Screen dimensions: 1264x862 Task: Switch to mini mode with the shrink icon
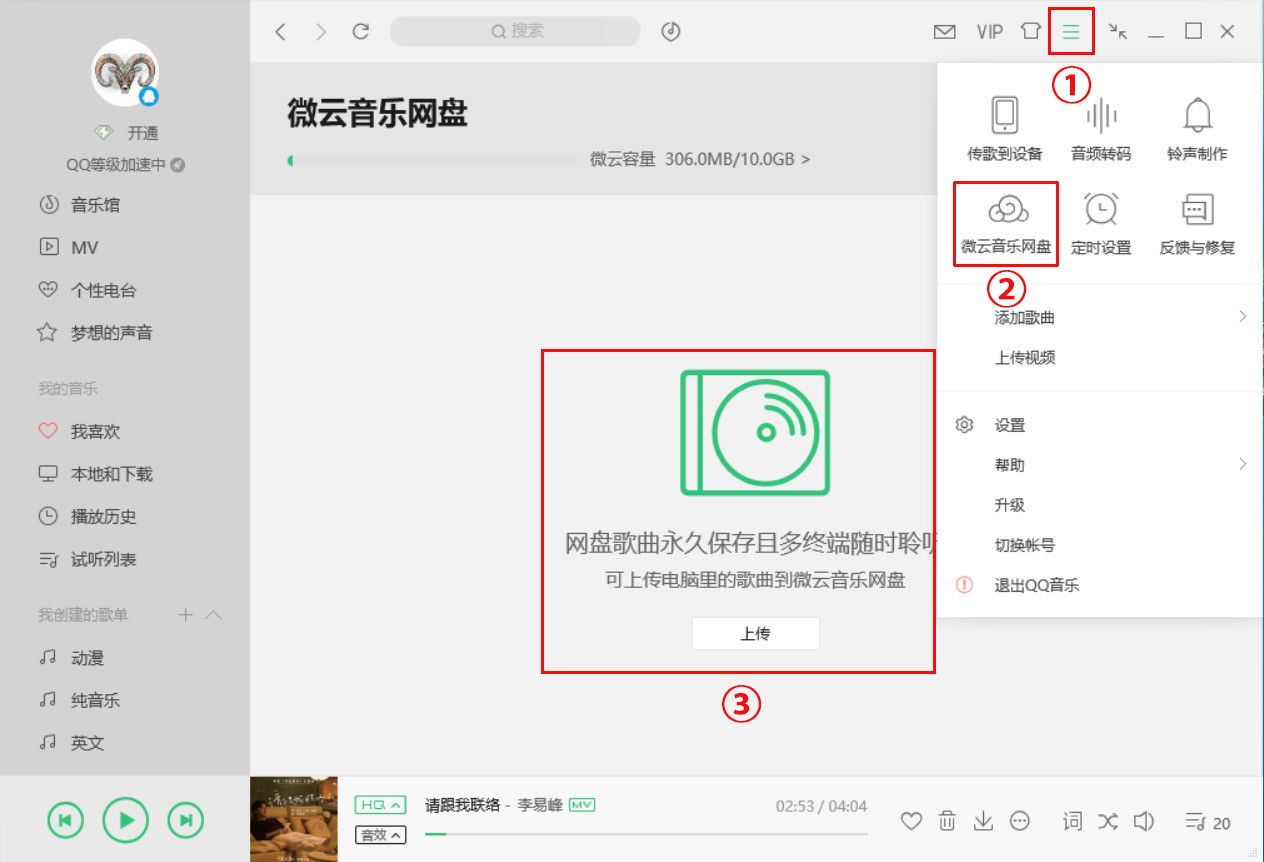pyautogui.click(x=1118, y=32)
